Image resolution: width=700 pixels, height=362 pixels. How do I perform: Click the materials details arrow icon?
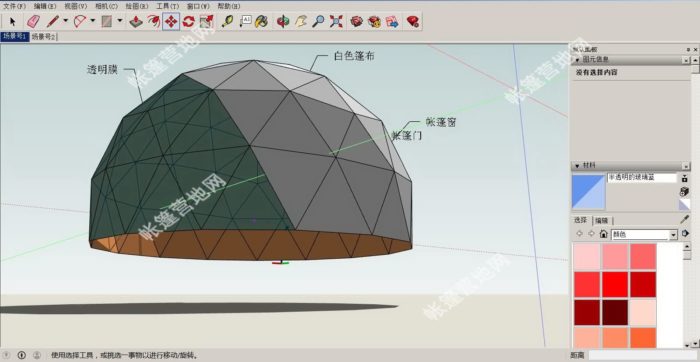pyautogui.click(x=685, y=233)
